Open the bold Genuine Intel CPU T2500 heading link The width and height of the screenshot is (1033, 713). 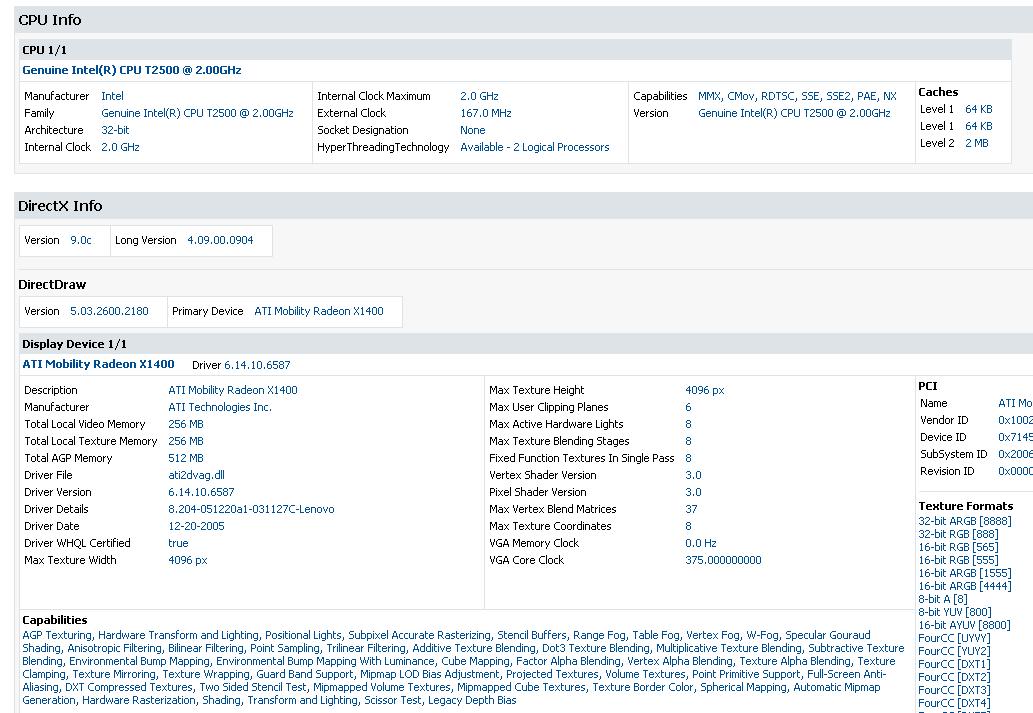tap(132, 70)
